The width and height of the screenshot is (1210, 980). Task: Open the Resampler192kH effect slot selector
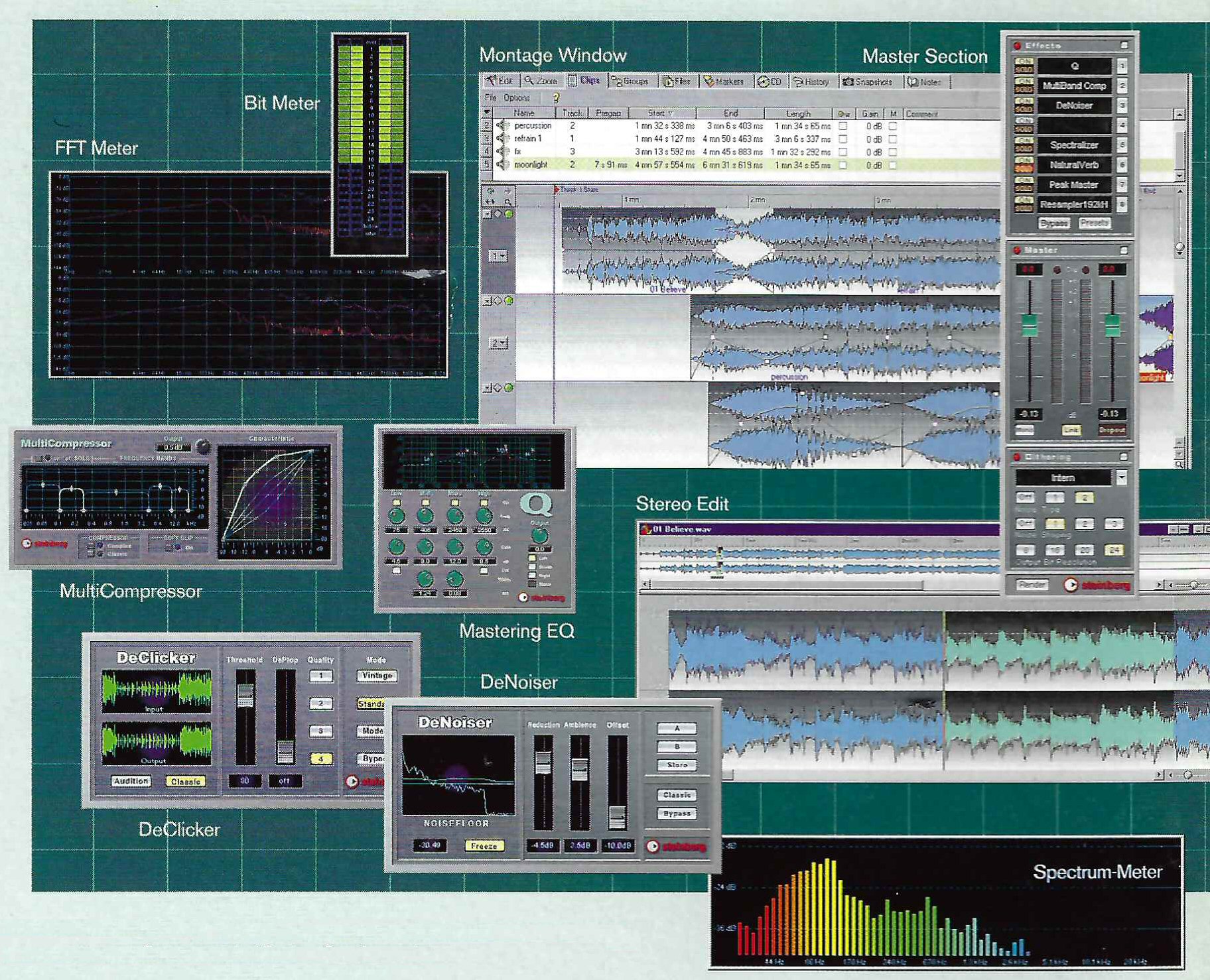point(1074,204)
